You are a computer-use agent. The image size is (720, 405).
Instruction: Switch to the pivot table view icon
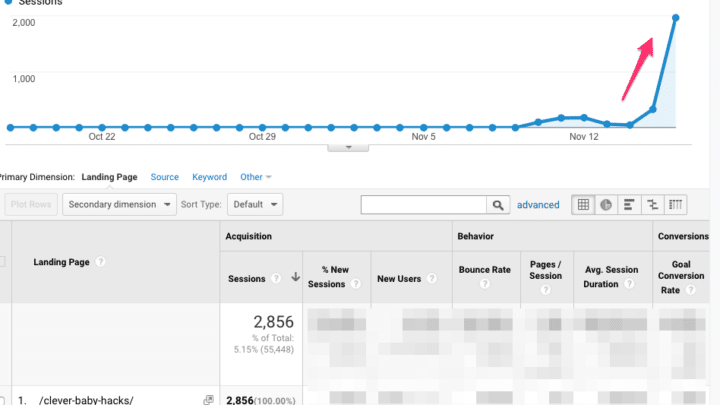tap(675, 205)
